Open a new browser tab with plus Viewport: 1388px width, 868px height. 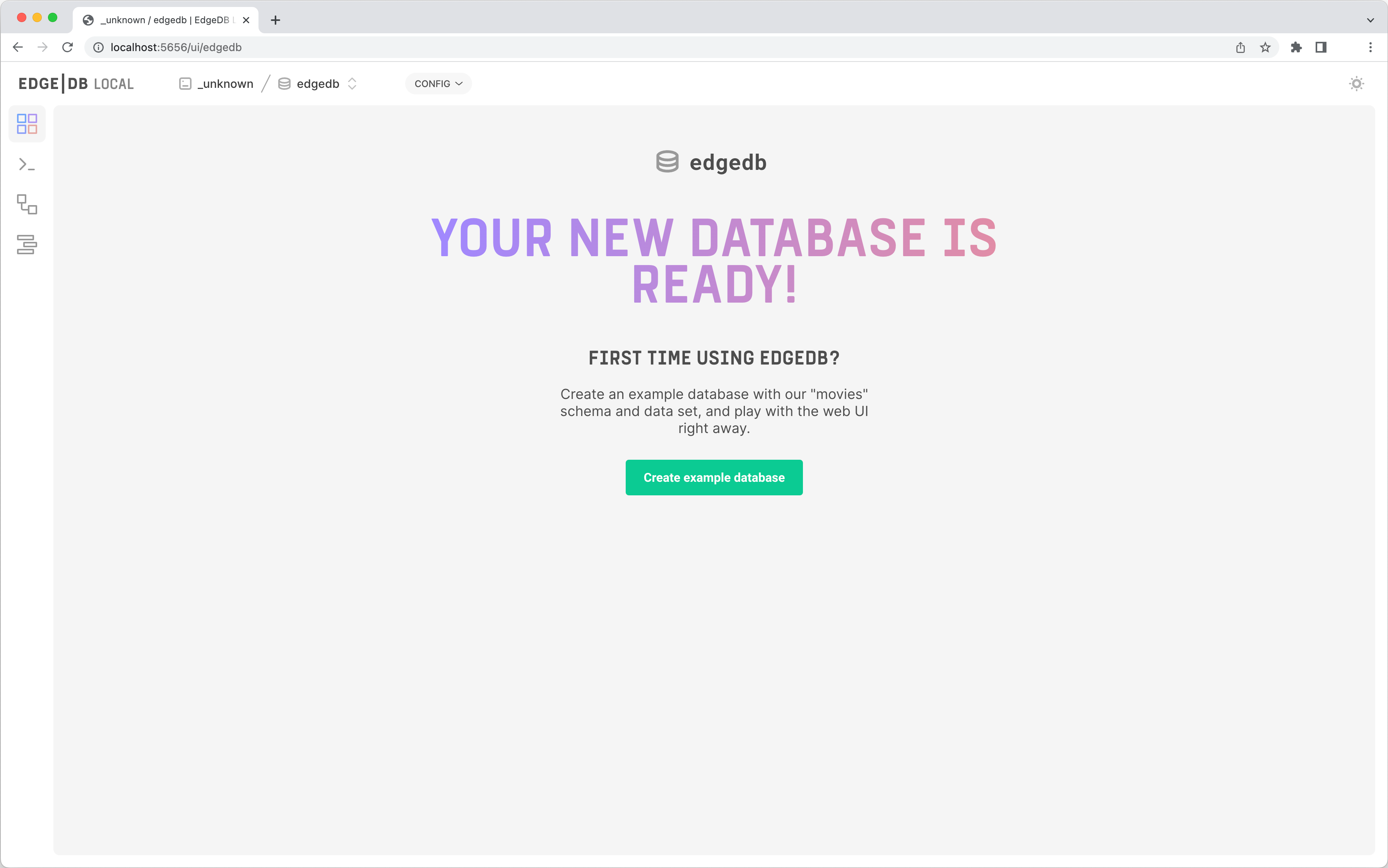click(276, 20)
